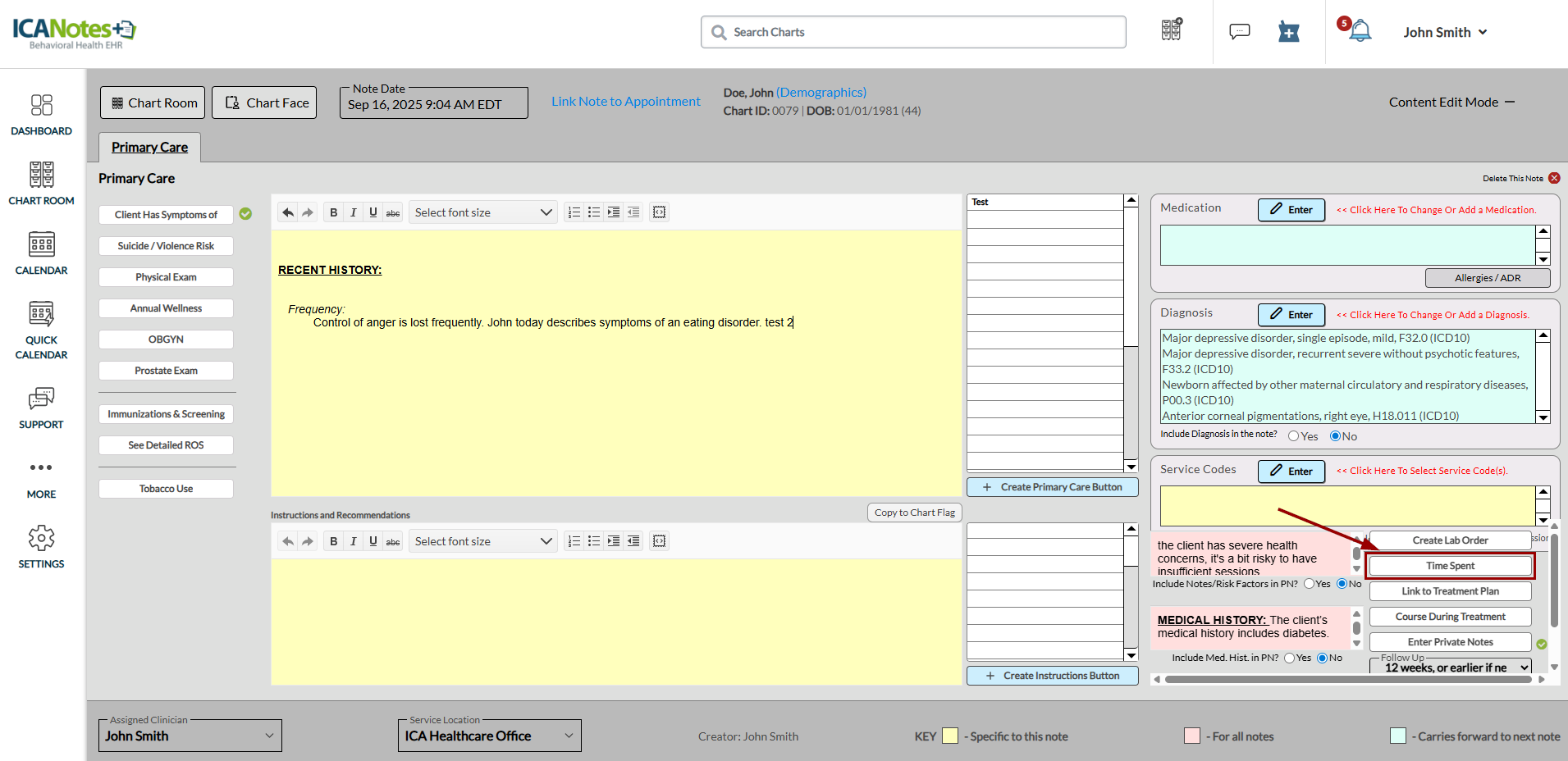Open the Service Location dropdown
The width and height of the screenshot is (1568, 761).
tap(490, 736)
